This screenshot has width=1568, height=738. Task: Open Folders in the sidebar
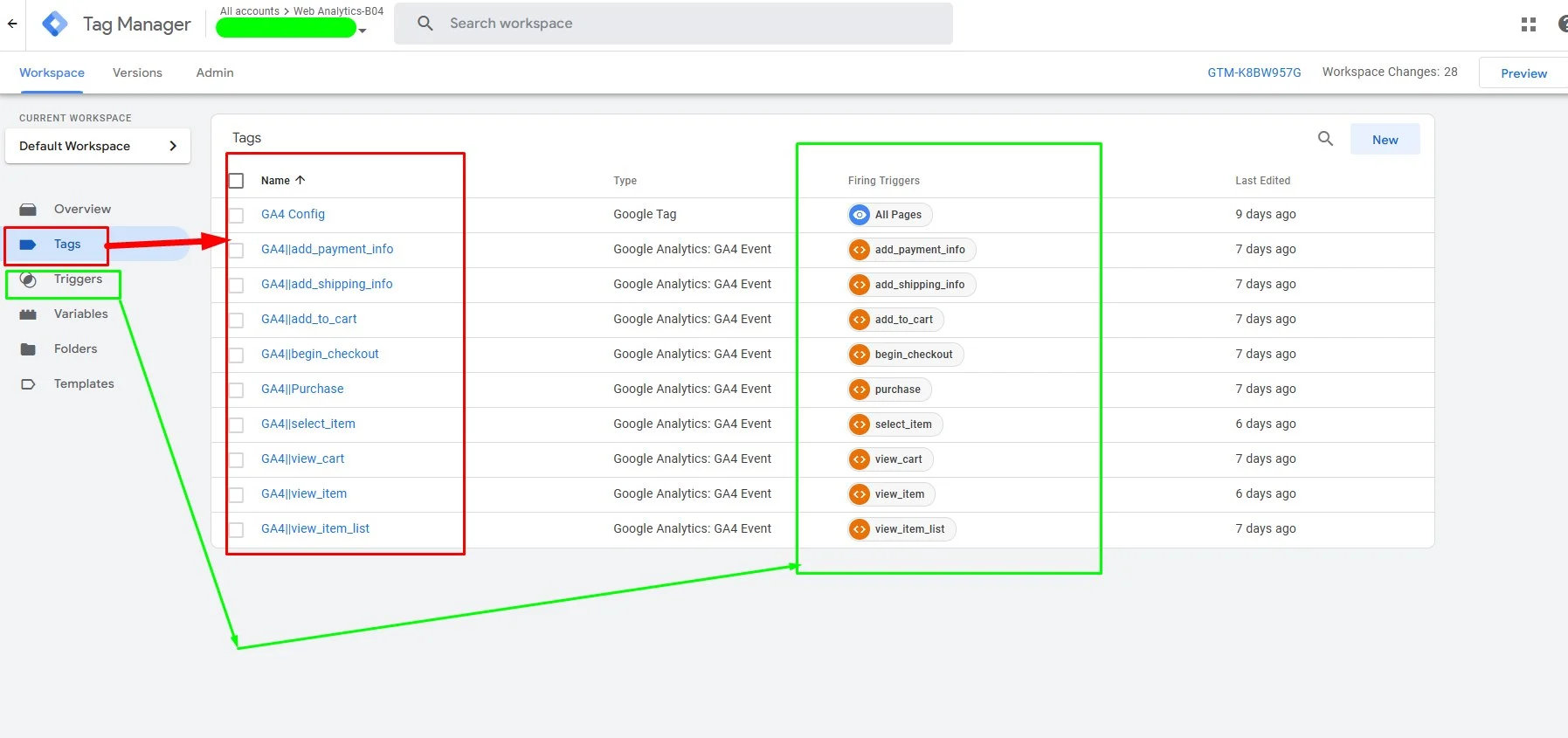tap(76, 348)
